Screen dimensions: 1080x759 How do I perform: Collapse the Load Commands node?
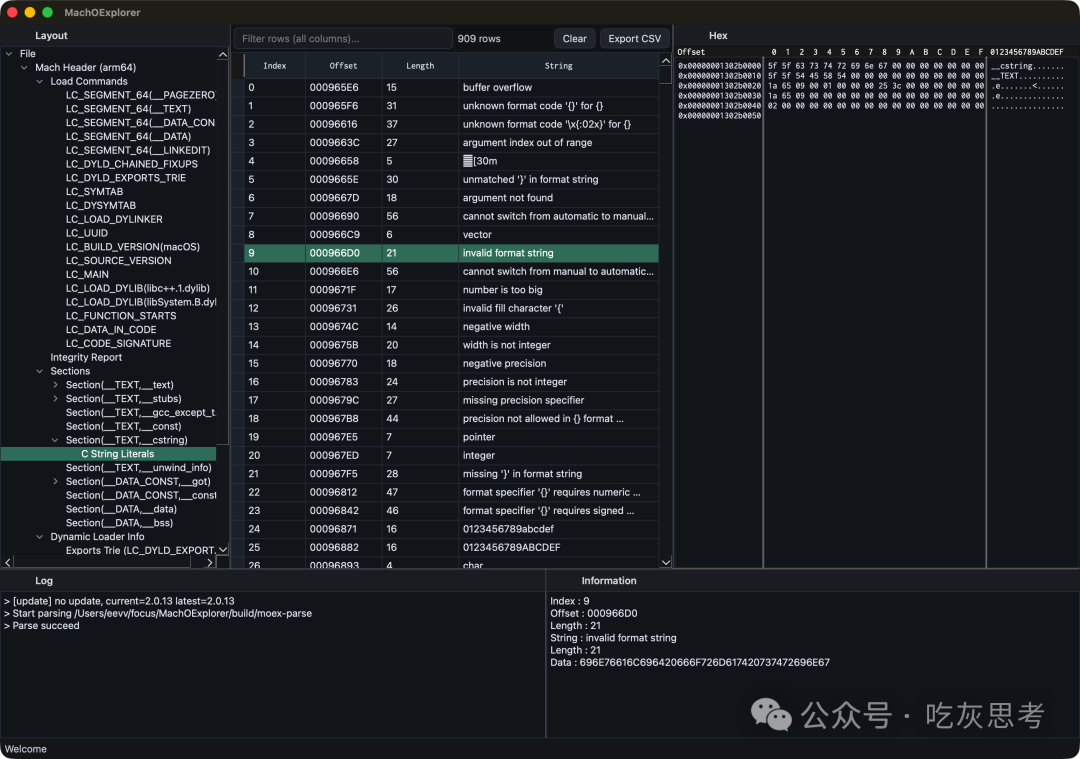[39, 81]
